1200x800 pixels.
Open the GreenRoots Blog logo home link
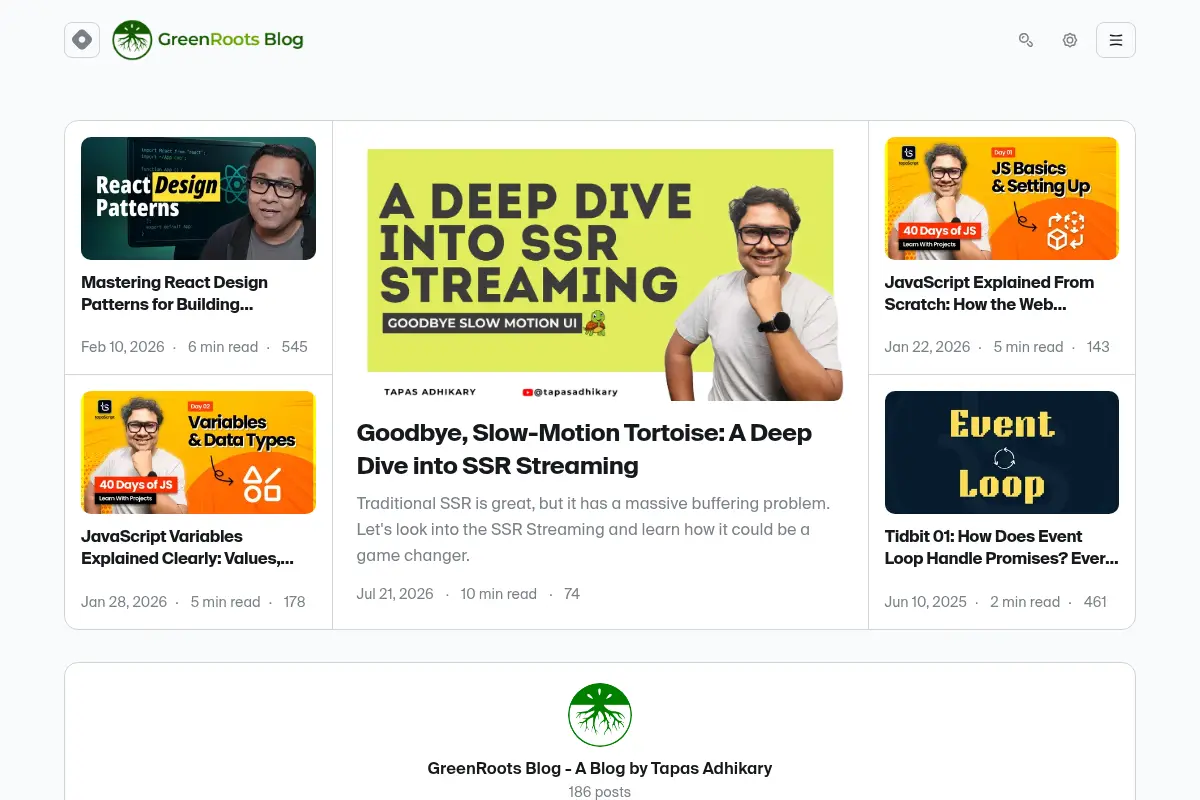coord(208,40)
